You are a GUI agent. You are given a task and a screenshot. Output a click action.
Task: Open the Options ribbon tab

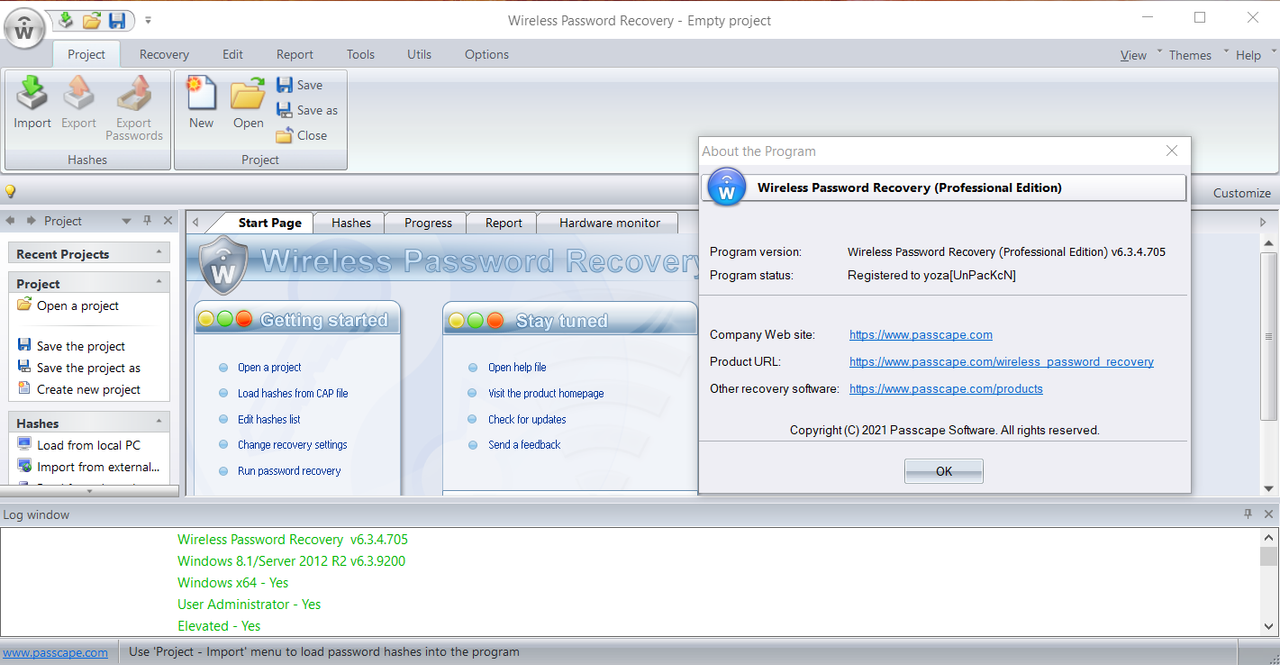[487, 54]
